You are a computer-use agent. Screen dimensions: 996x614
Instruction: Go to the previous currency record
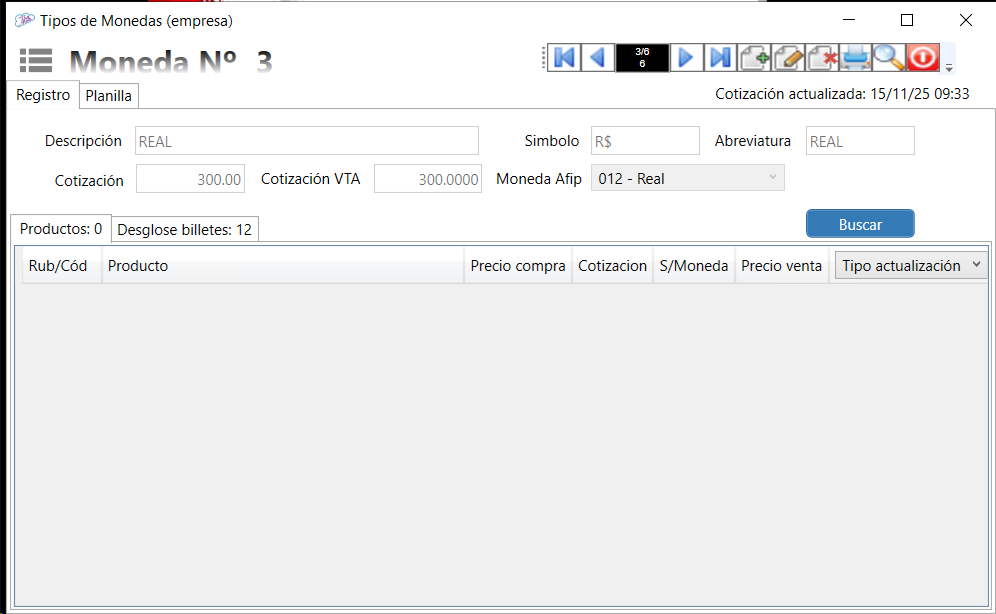597,58
